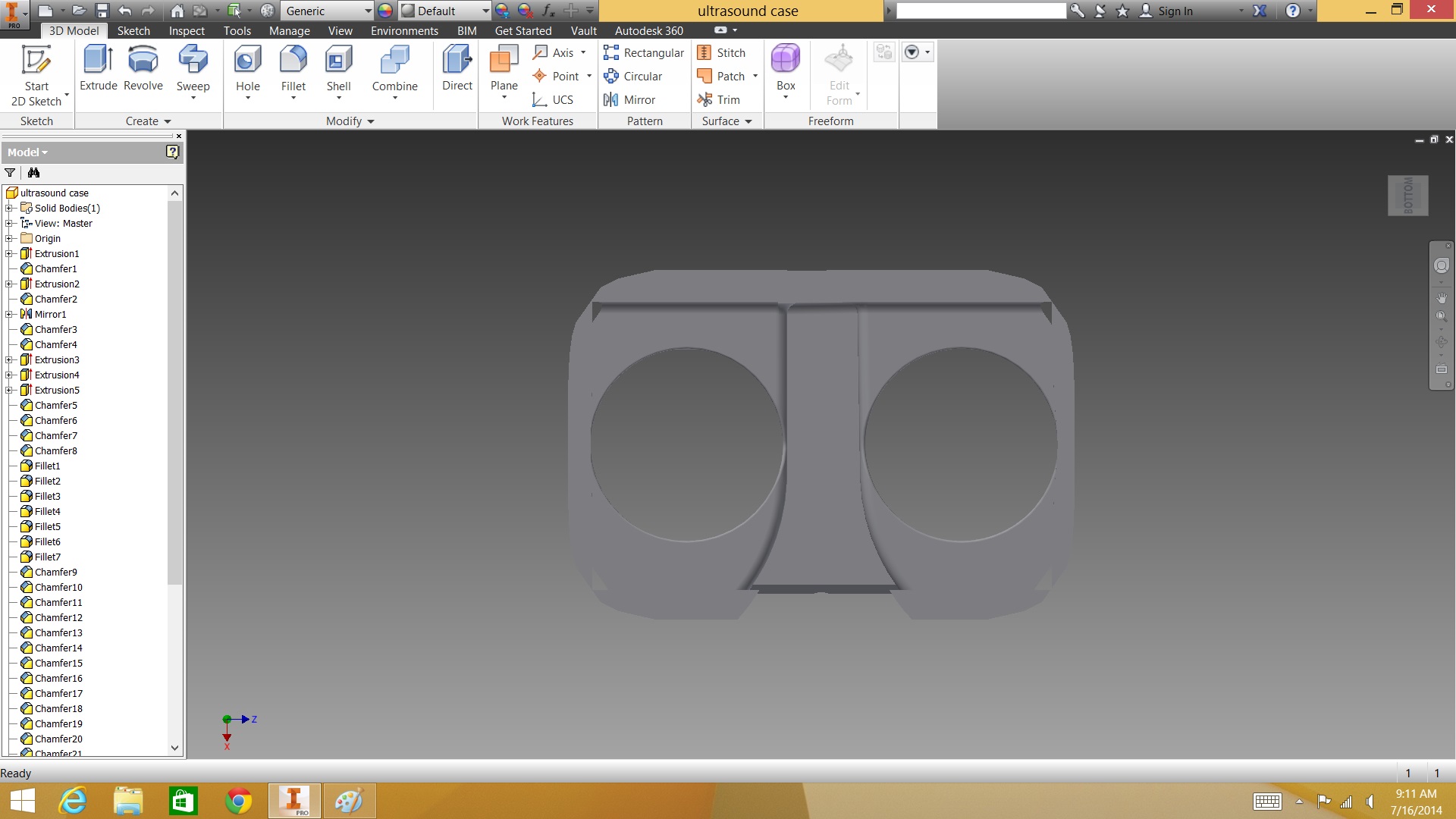The height and width of the screenshot is (819, 1456).
Task: Select Chamfer1 in the model tree
Action: click(x=55, y=268)
